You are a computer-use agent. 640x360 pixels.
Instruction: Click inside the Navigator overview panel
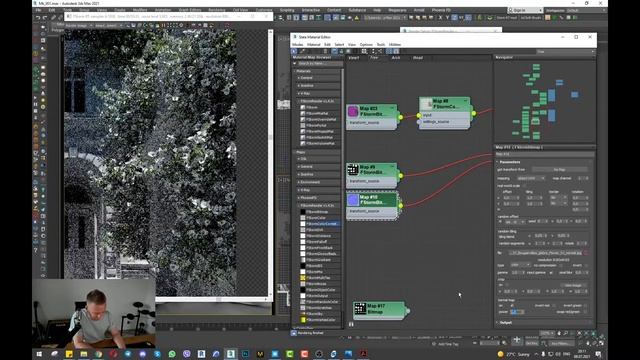tap(544, 101)
